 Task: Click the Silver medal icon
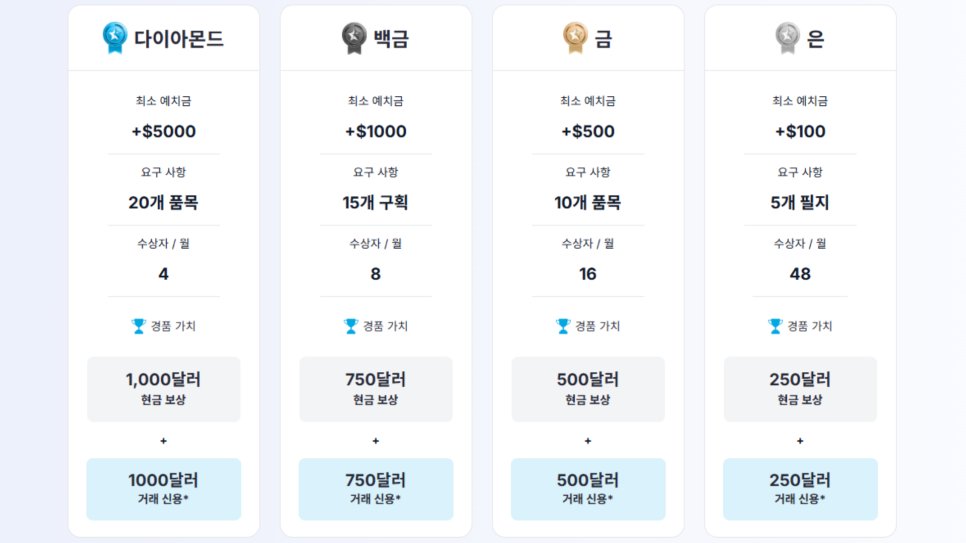click(x=787, y=38)
